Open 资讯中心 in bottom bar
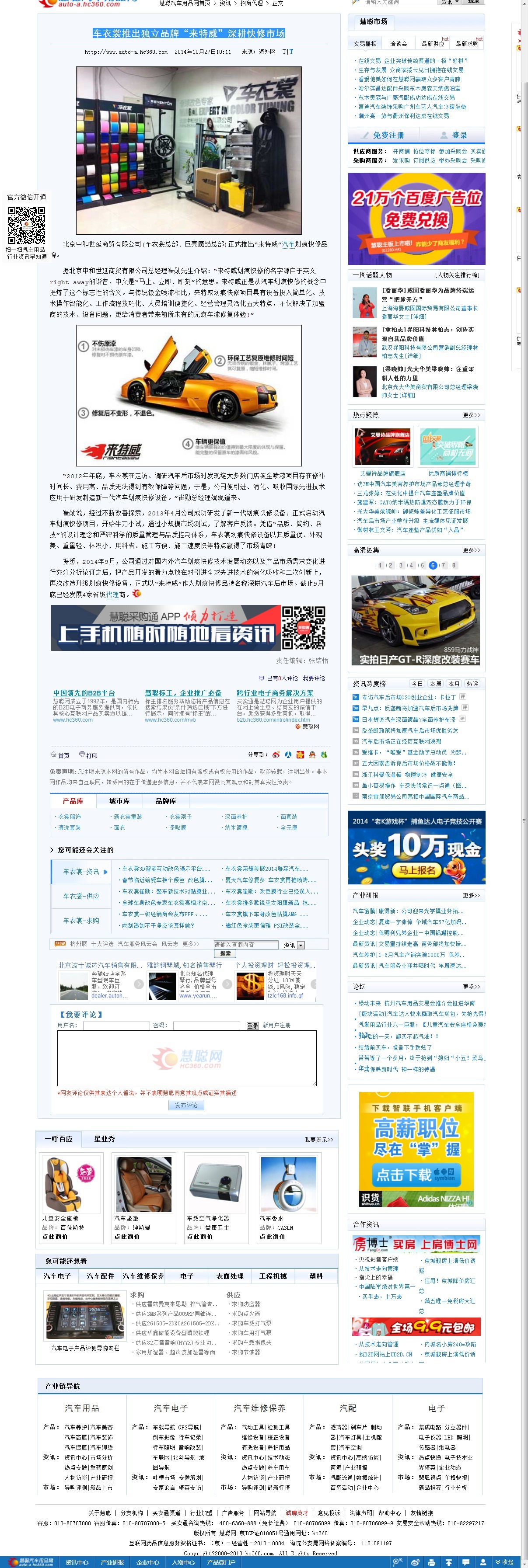 coord(77,1562)
